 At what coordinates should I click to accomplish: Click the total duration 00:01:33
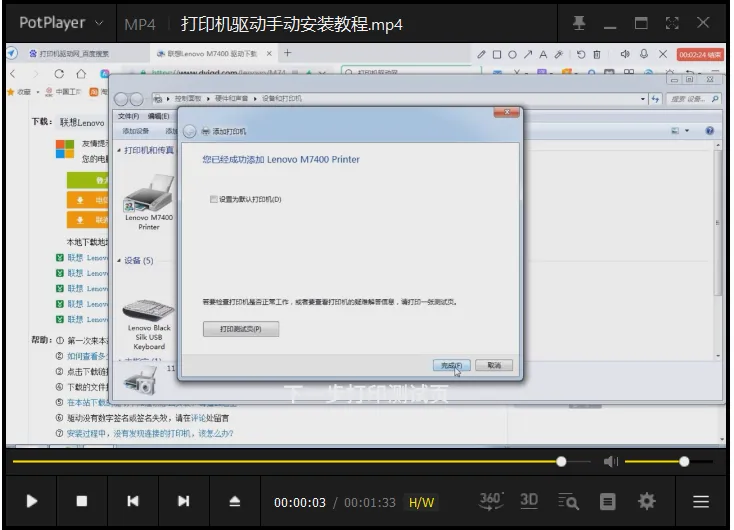coord(370,502)
